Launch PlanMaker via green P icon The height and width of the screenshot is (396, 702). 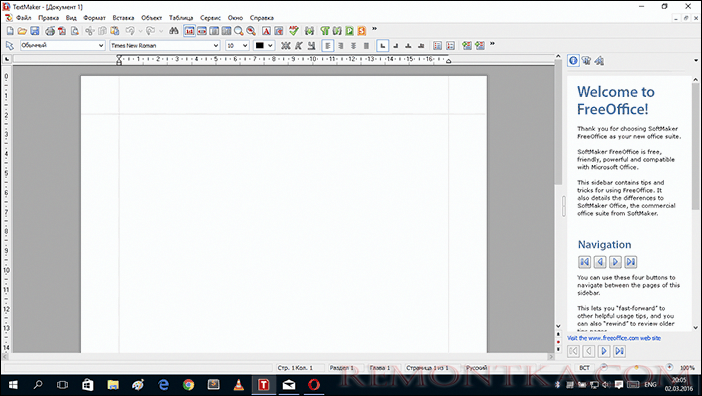coord(349,30)
